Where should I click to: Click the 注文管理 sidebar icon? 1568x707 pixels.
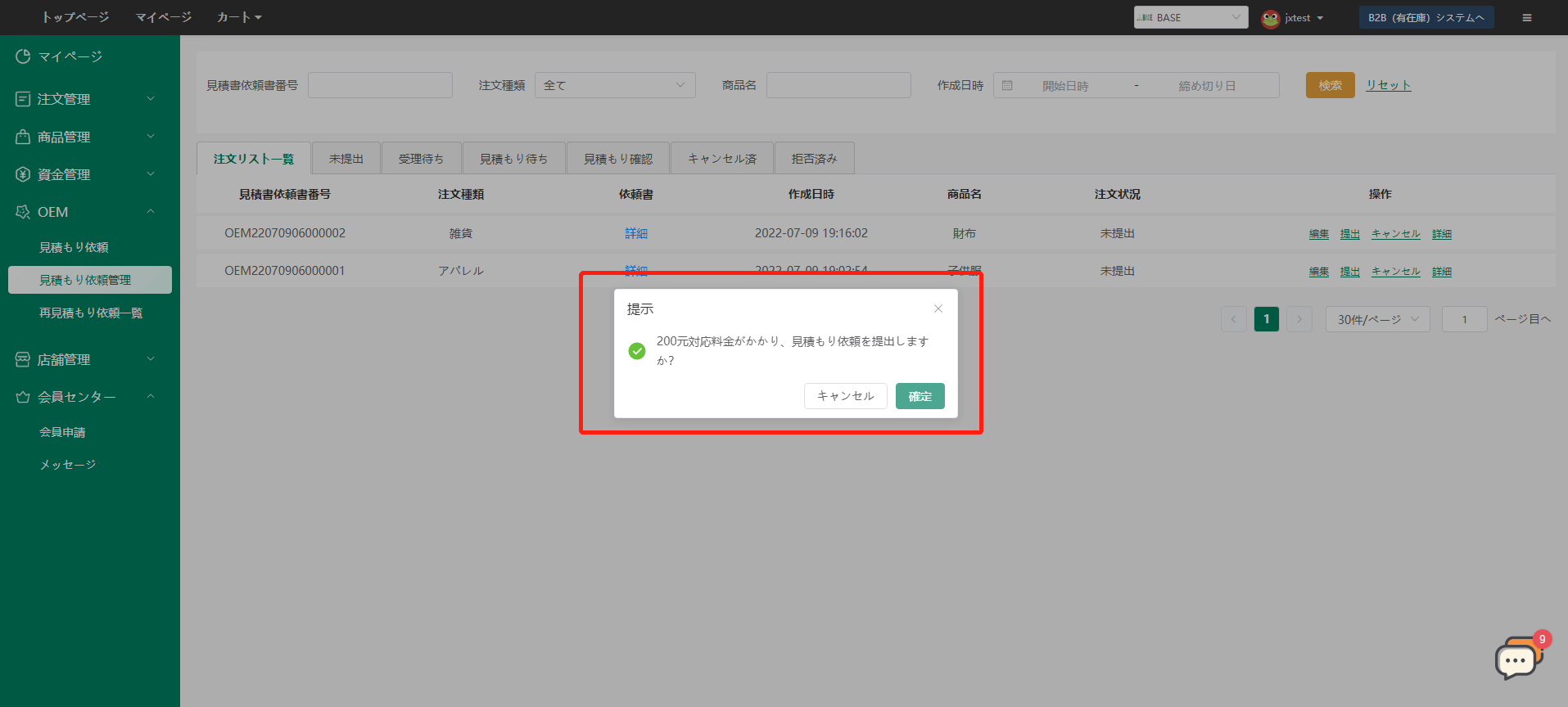tap(23, 99)
